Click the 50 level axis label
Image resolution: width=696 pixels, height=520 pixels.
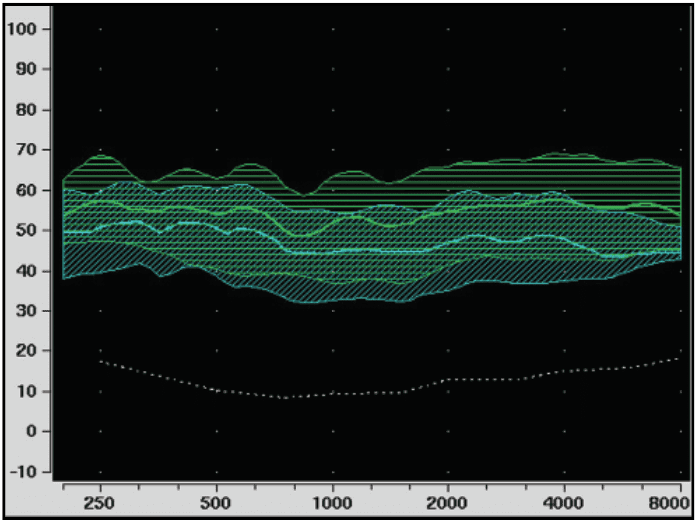coord(27,230)
